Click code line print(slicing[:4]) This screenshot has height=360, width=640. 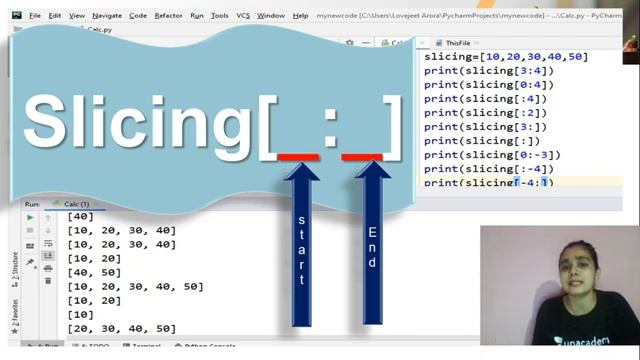(x=485, y=99)
